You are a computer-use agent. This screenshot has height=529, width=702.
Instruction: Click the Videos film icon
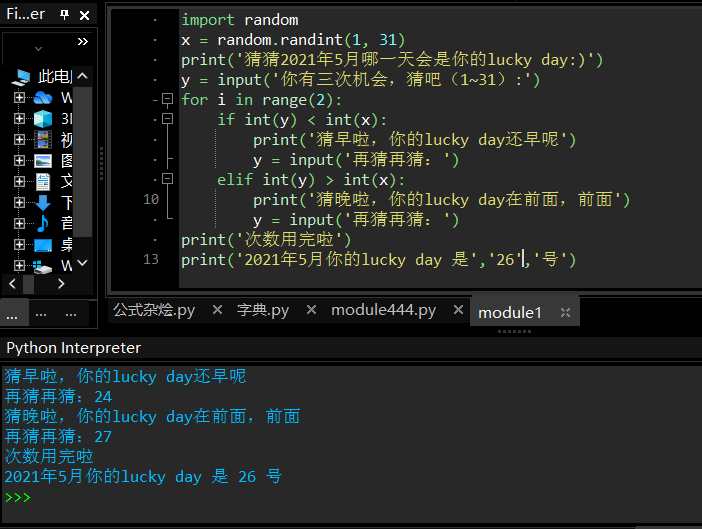point(42,140)
